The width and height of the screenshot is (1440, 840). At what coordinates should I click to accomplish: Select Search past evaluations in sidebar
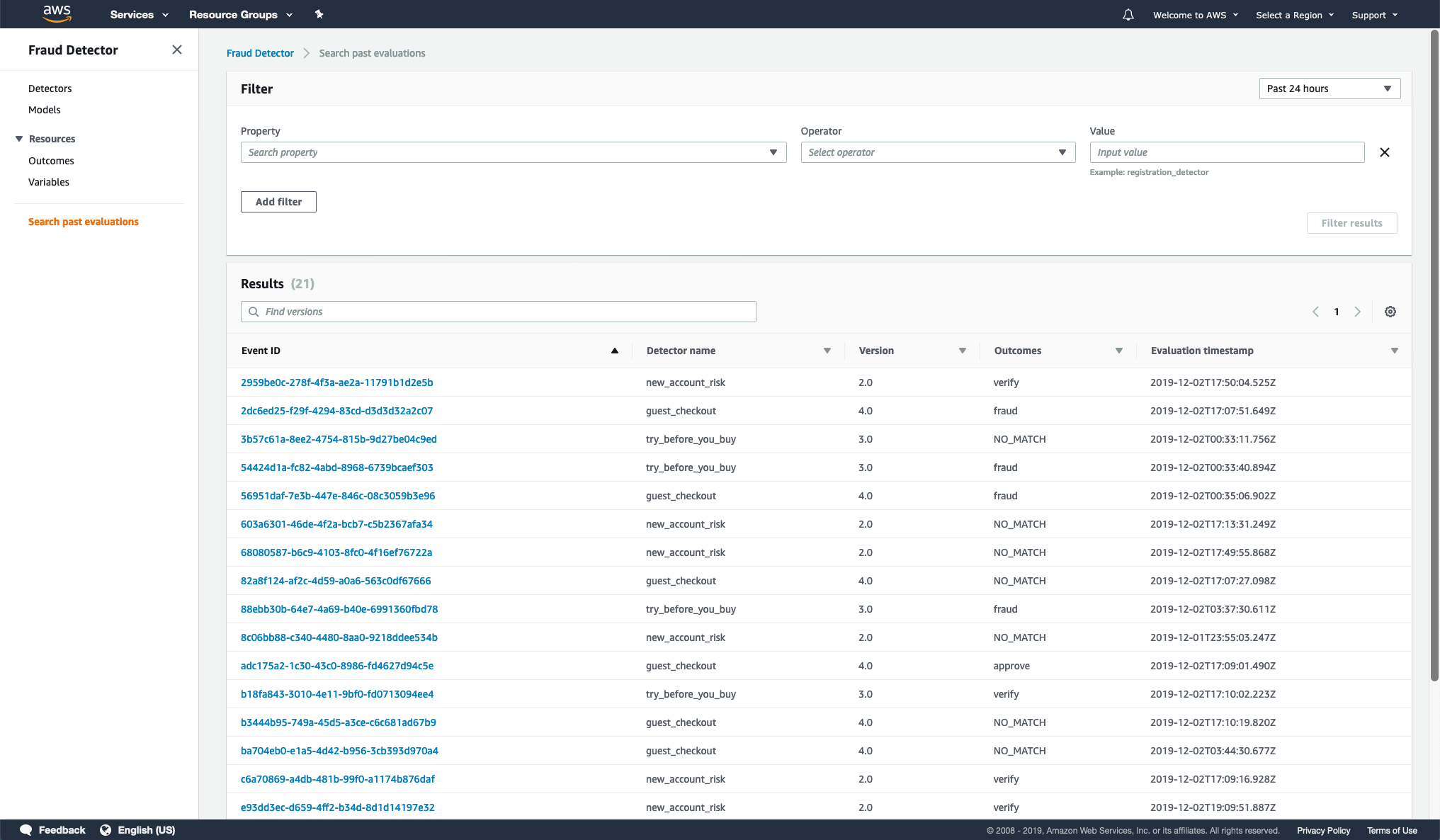click(x=84, y=222)
